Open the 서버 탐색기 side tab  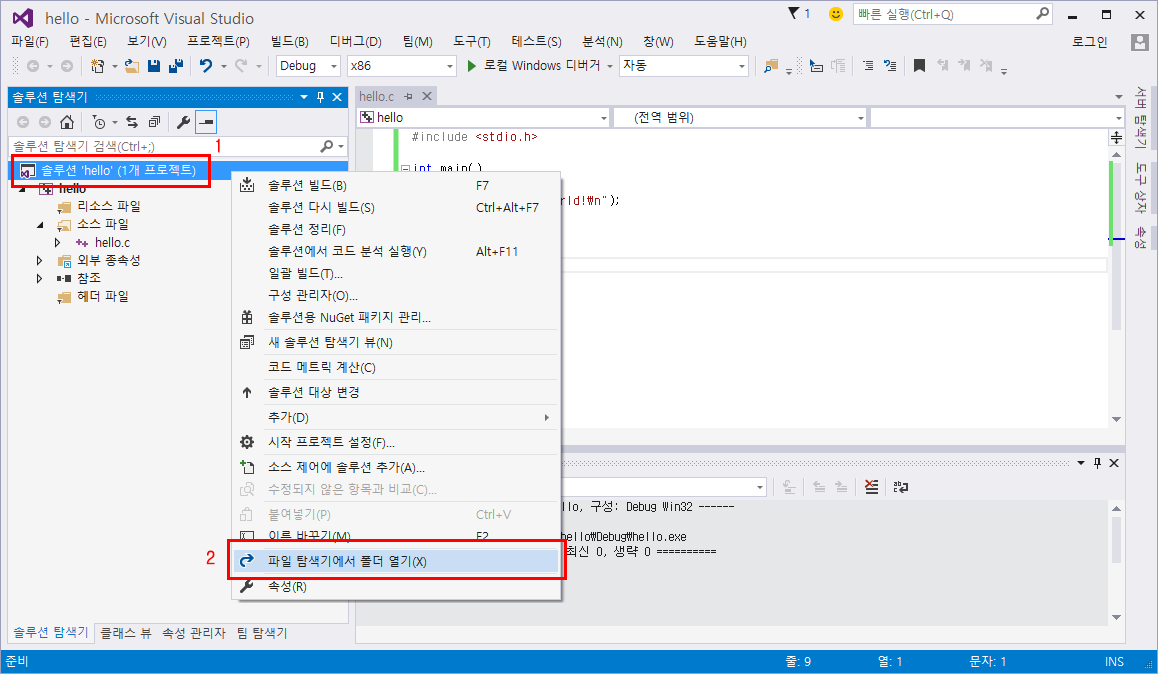[x=1141, y=117]
